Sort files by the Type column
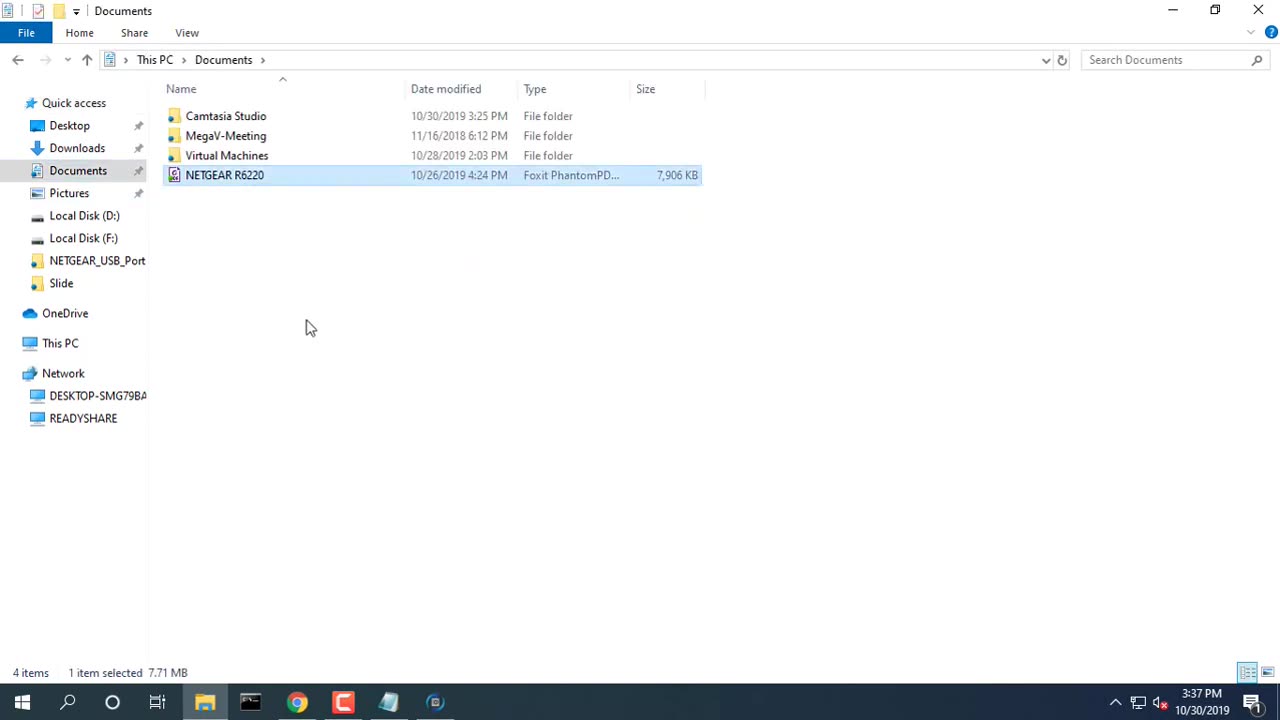The image size is (1280, 720). (x=574, y=89)
